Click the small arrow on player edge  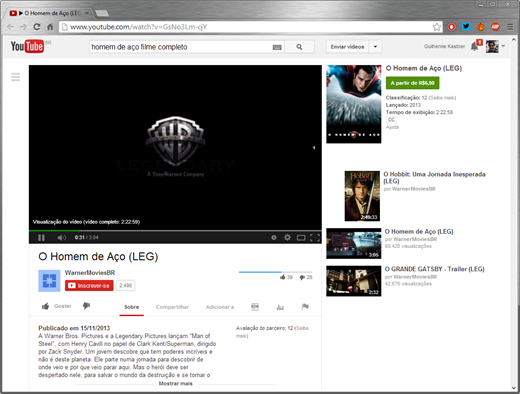314,148
